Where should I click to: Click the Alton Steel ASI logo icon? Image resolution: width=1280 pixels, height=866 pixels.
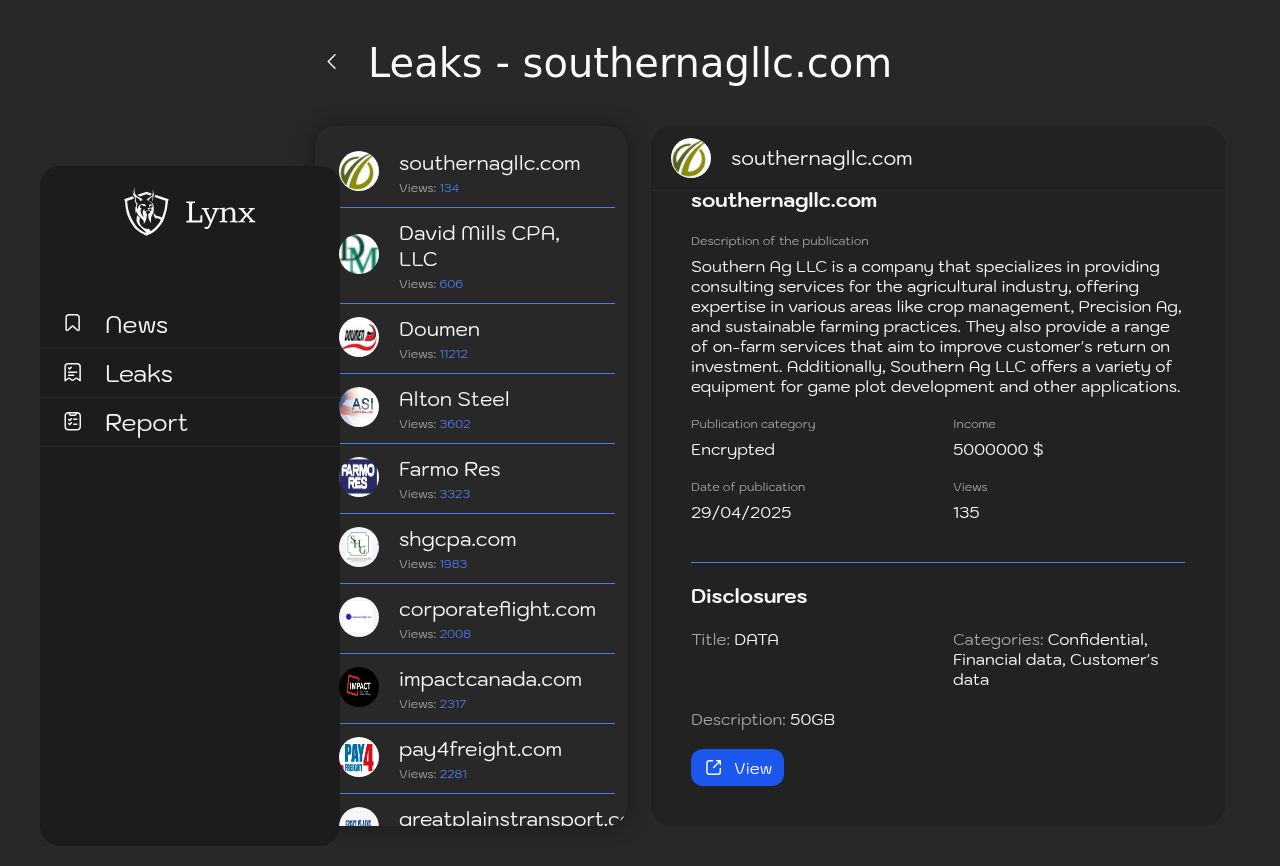(359, 407)
